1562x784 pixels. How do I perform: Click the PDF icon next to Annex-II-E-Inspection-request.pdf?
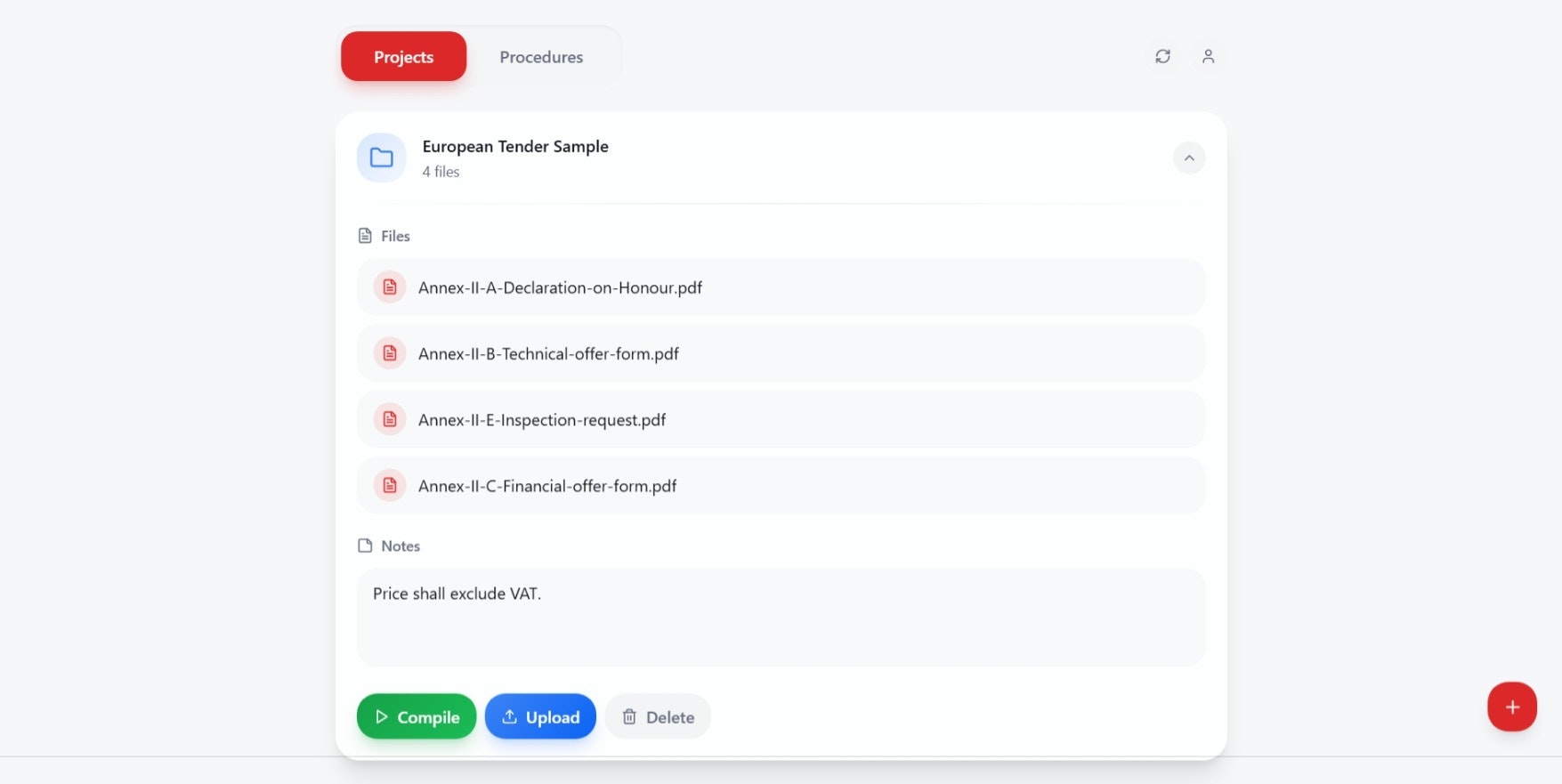(x=390, y=419)
